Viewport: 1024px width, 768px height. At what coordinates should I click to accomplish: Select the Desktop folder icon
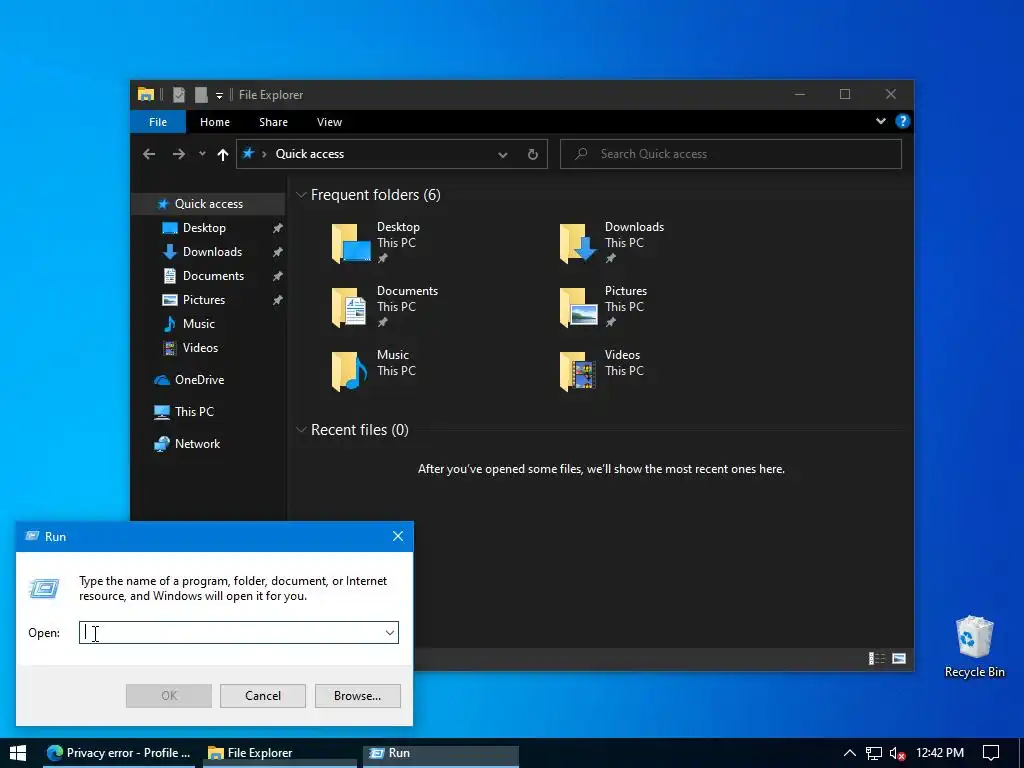pyautogui.click(x=351, y=243)
